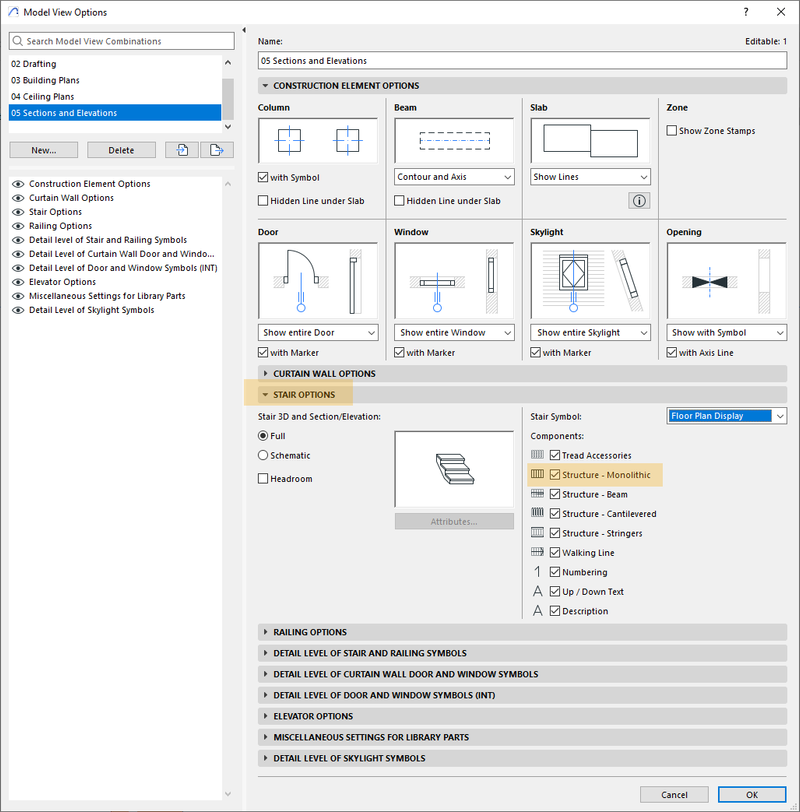Image resolution: width=800 pixels, height=812 pixels.
Task: Click the Walking Line component icon
Action: (537, 552)
